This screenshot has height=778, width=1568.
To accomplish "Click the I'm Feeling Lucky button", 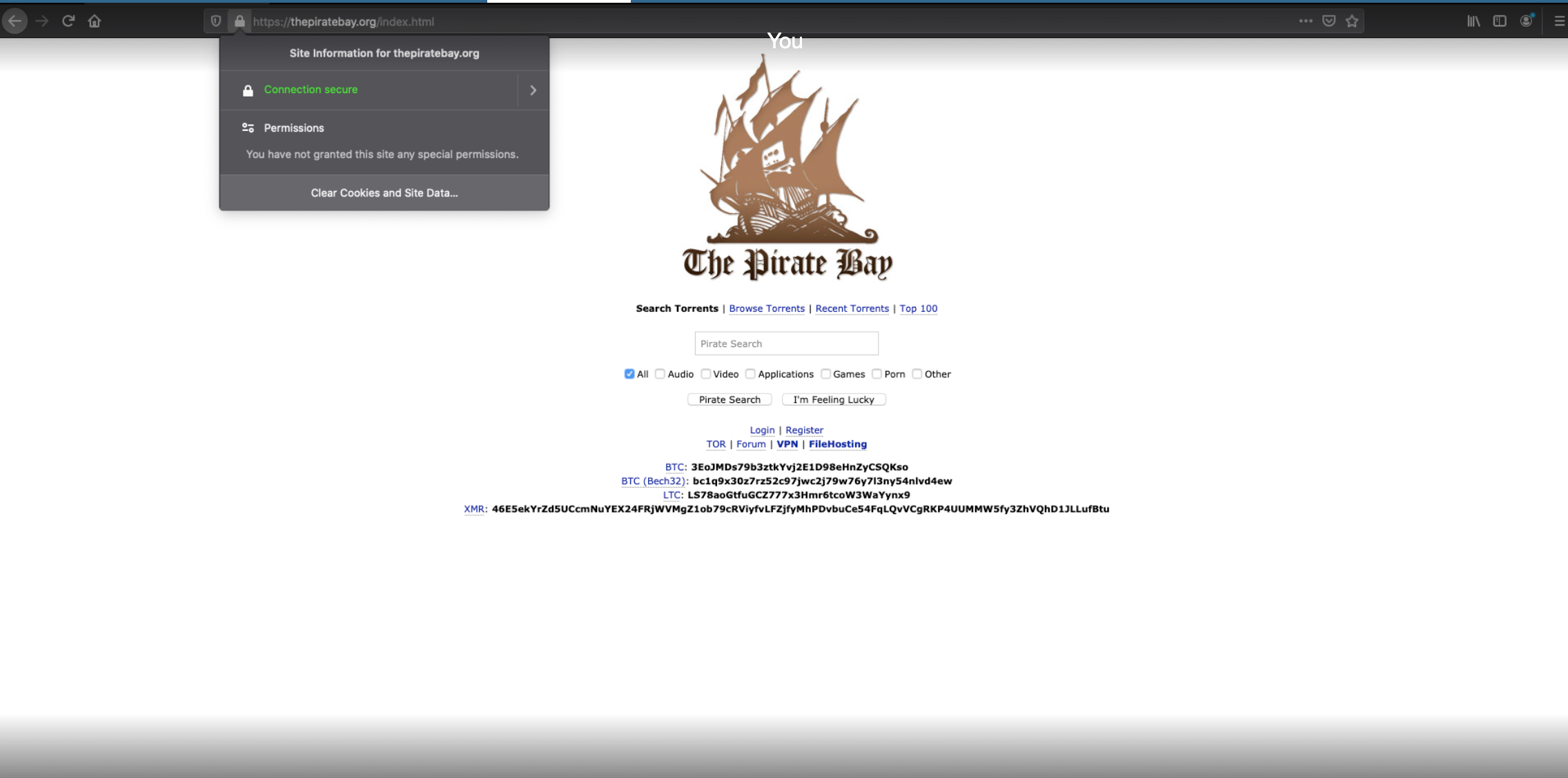I will (833, 399).
